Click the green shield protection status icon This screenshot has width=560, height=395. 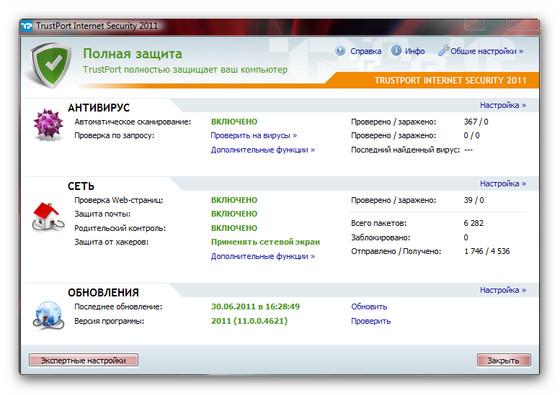[50, 65]
